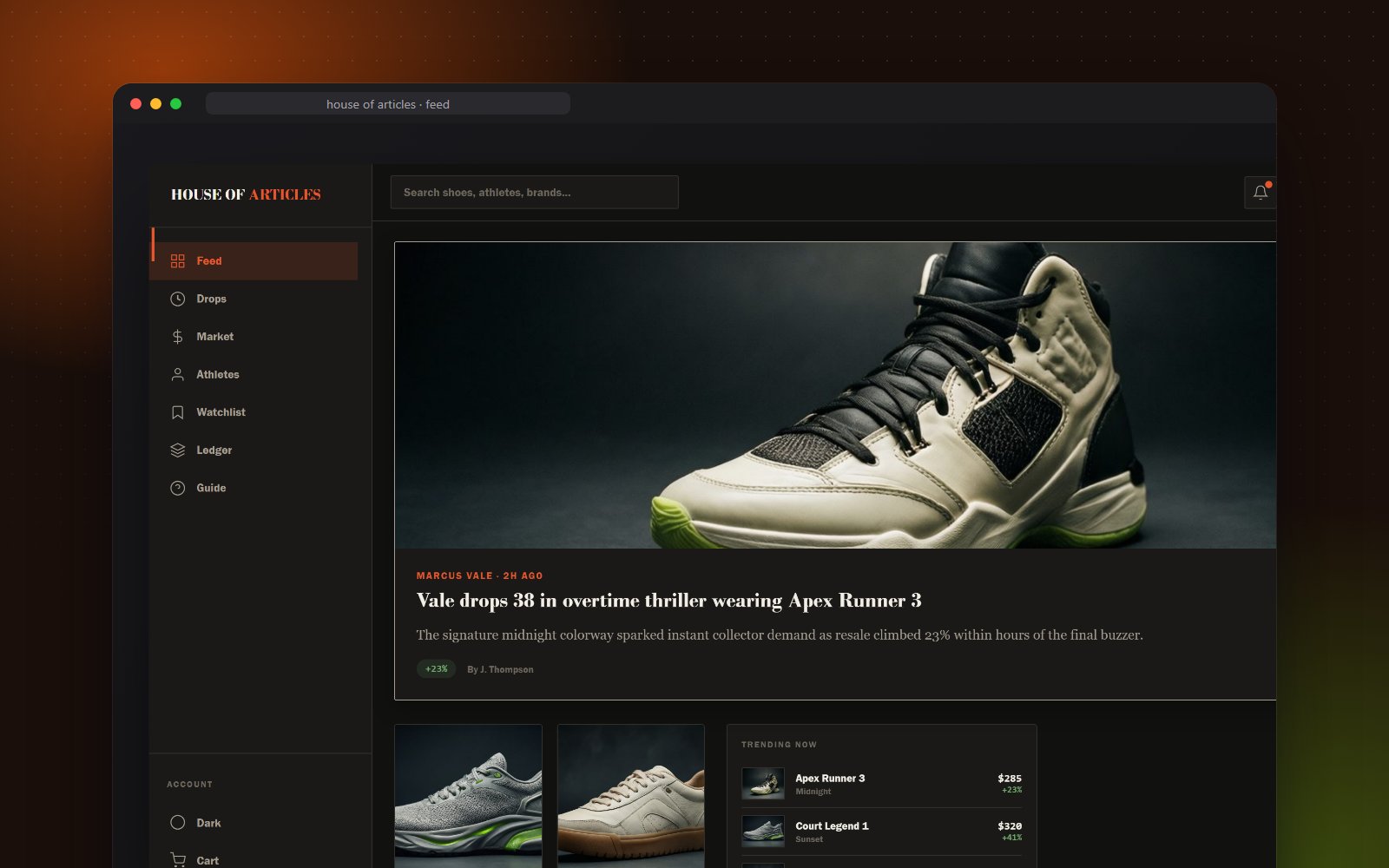Select Athletes label in the sidebar
The width and height of the screenshot is (1389, 868).
coord(217,375)
